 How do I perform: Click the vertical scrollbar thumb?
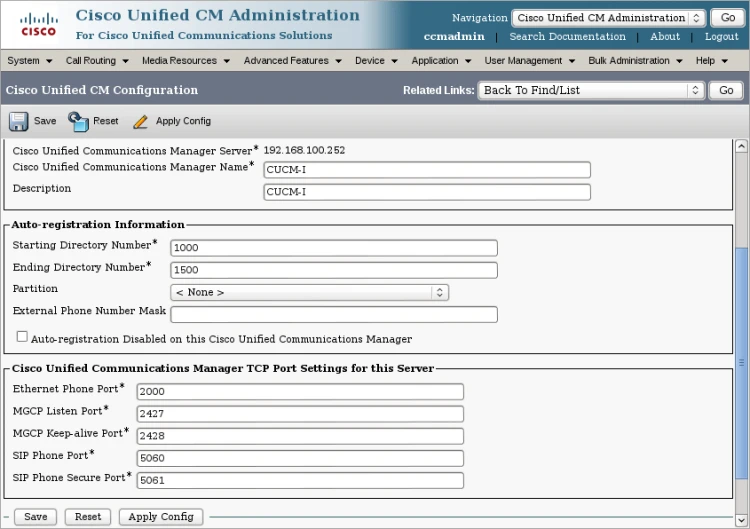(x=741, y=363)
